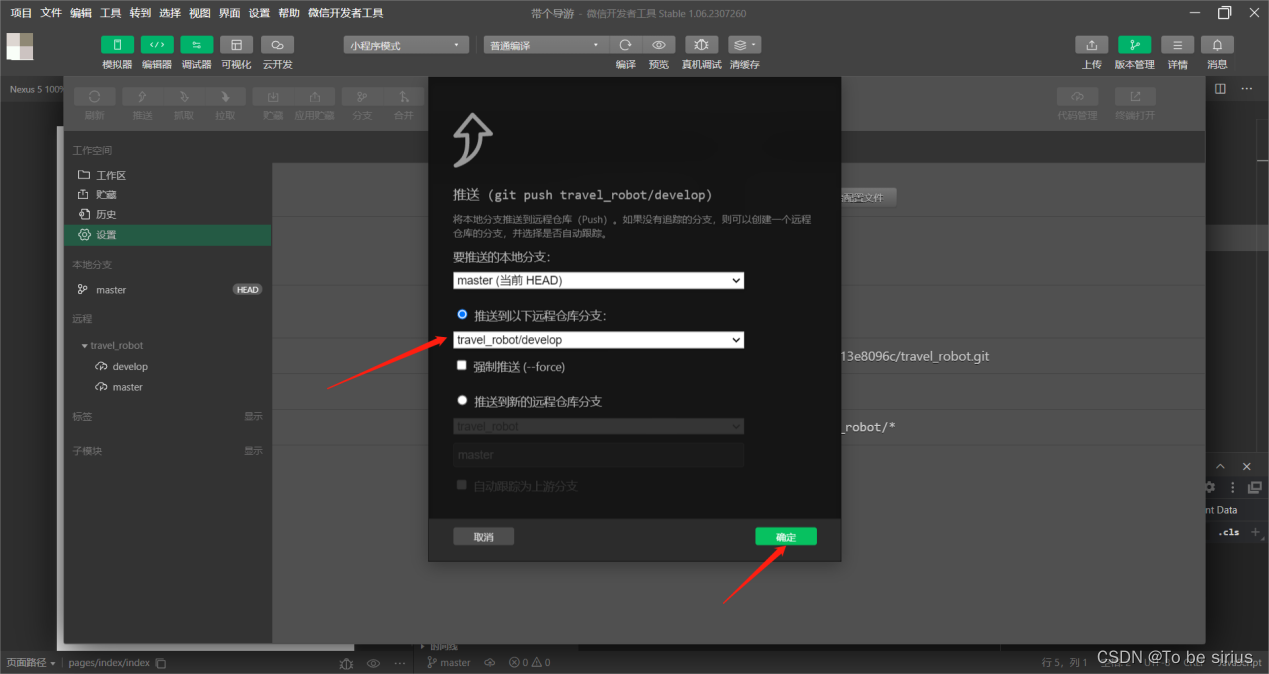Select 贮藏 in the workspace sidebar
The height and width of the screenshot is (674, 1269).
[167, 195]
